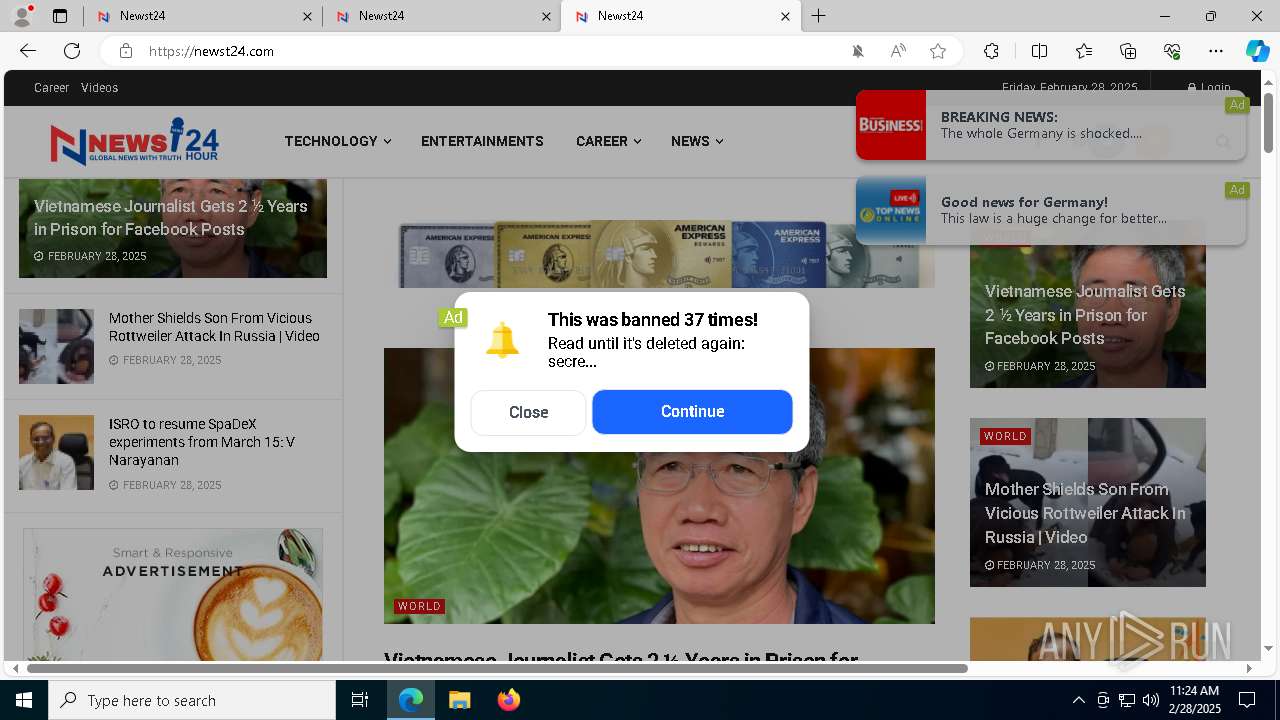Open ISRO to resume SpaDeX article
Image resolution: width=1280 pixels, height=720 pixels.
click(202, 442)
